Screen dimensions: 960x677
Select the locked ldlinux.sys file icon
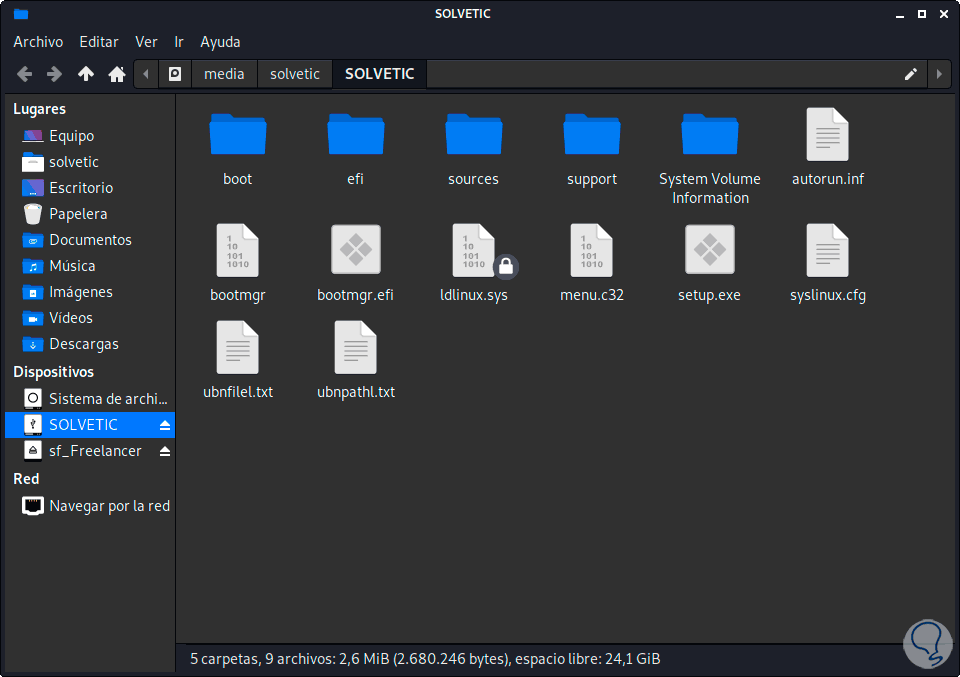pos(474,250)
